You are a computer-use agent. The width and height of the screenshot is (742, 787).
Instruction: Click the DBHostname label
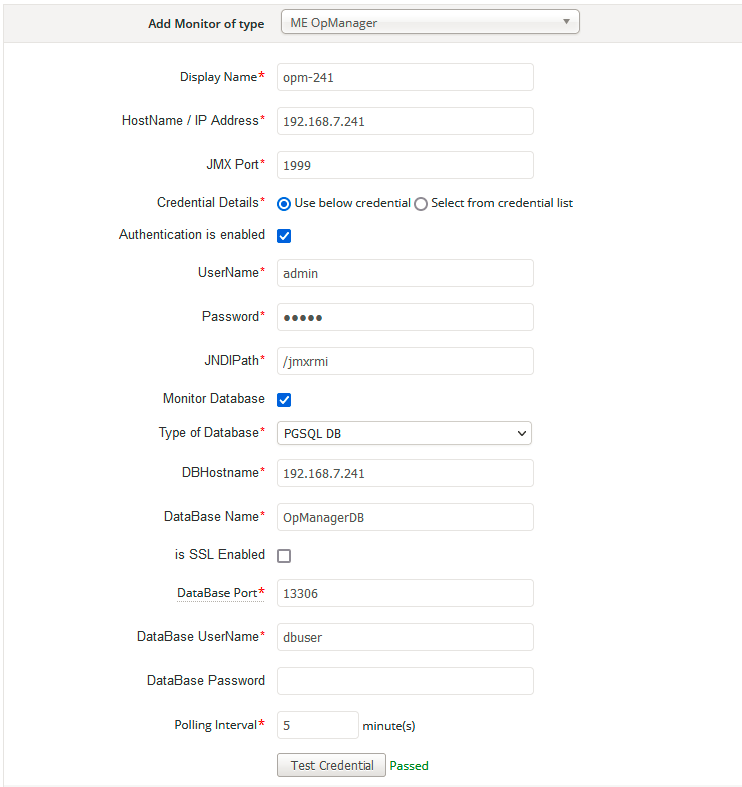pyautogui.click(x=223, y=472)
